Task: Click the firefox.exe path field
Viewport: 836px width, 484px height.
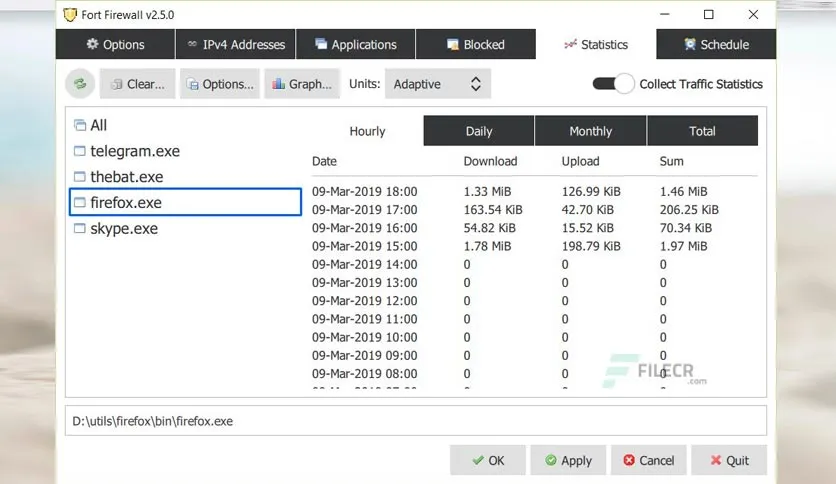Action: [x=416, y=421]
